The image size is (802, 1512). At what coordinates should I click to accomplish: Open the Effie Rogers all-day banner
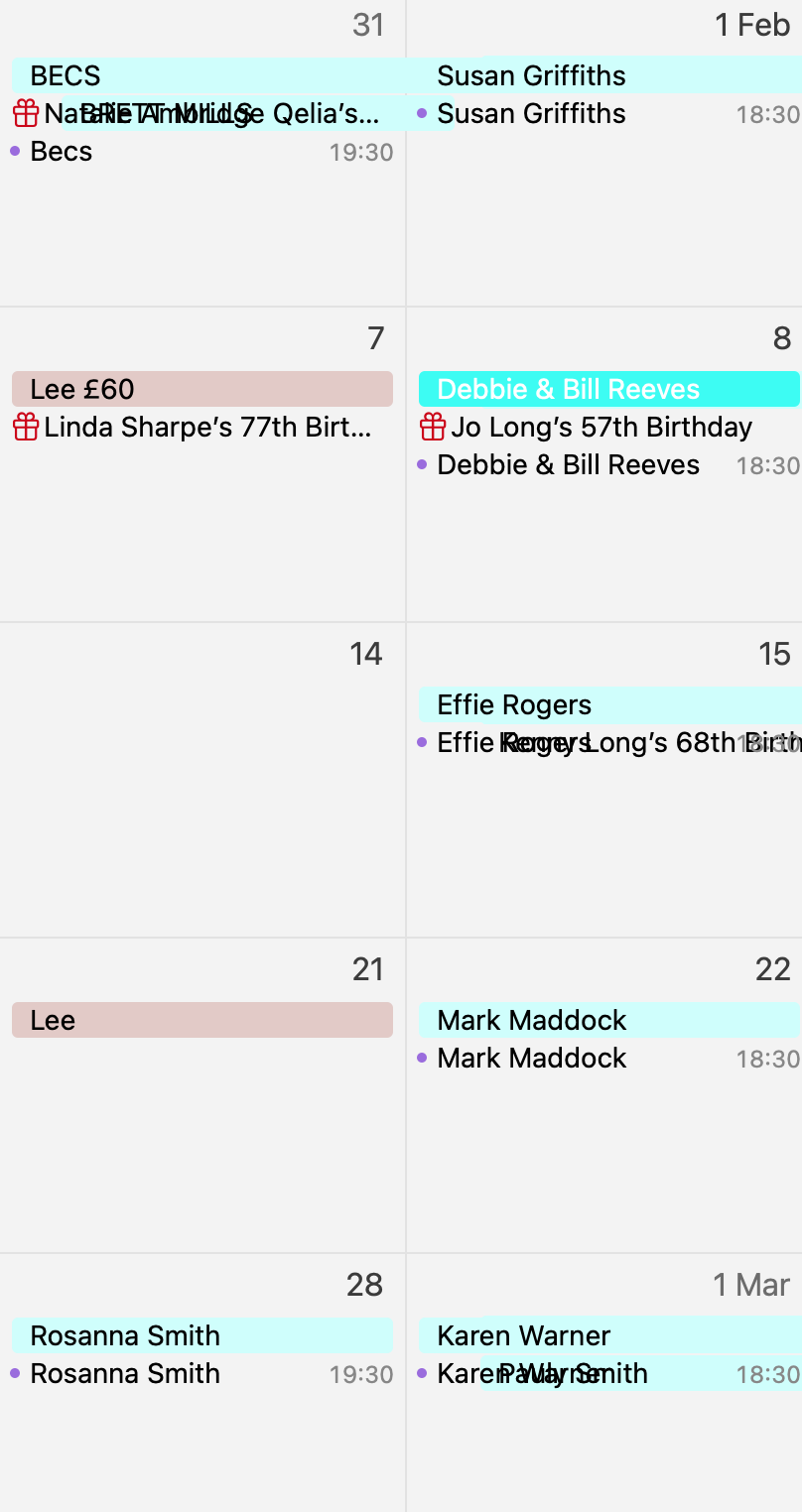pyautogui.click(x=607, y=704)
